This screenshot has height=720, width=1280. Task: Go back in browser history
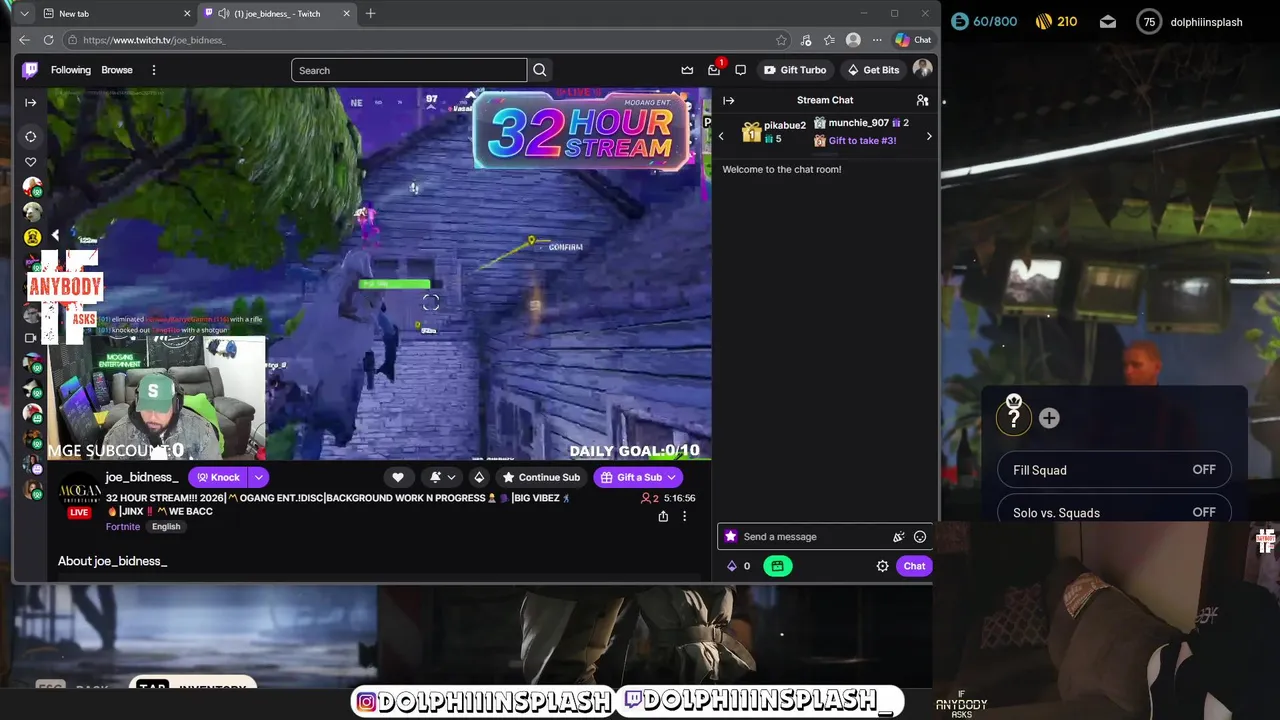[x=24, y=40]
